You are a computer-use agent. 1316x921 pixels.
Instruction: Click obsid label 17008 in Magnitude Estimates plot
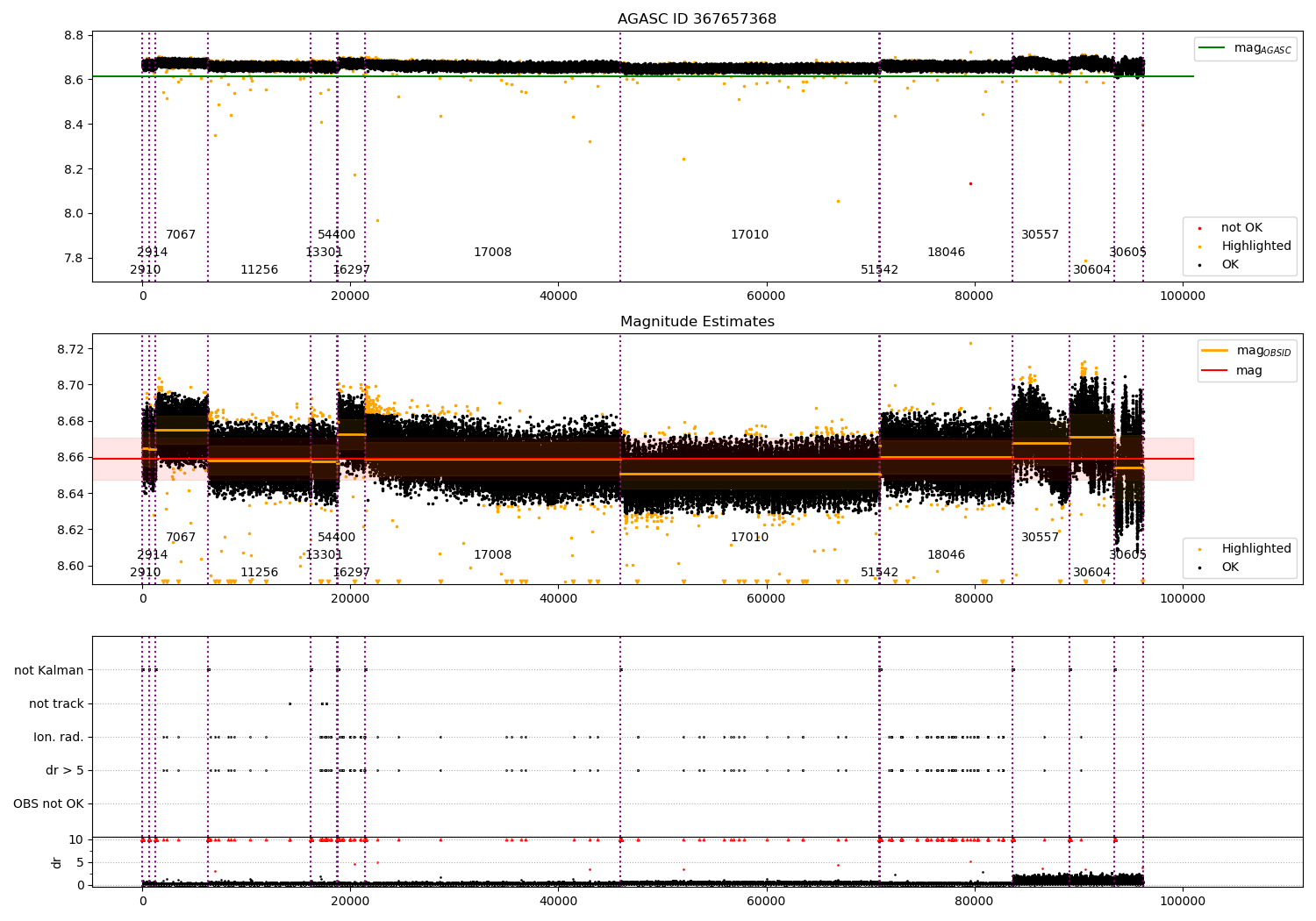[x=493, y=555]
